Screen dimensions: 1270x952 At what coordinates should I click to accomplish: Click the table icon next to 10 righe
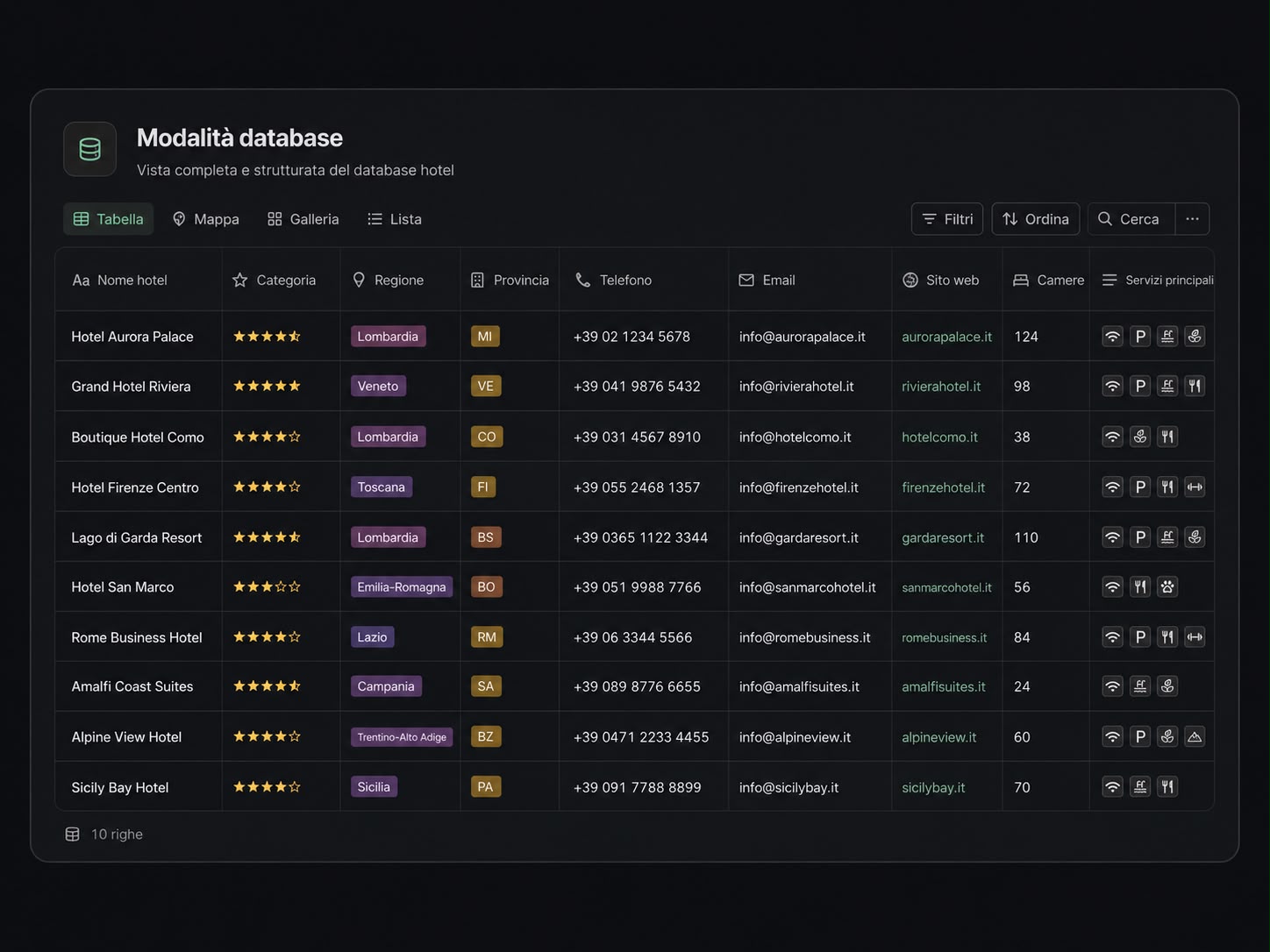coord(73,835)
